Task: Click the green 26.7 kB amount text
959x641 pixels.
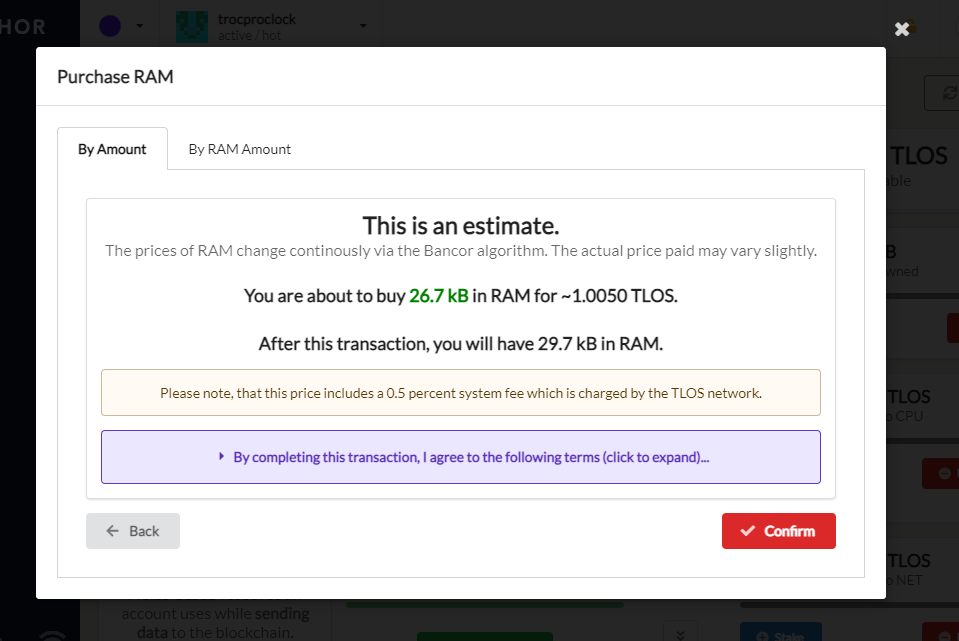Action: click(439, 296)
